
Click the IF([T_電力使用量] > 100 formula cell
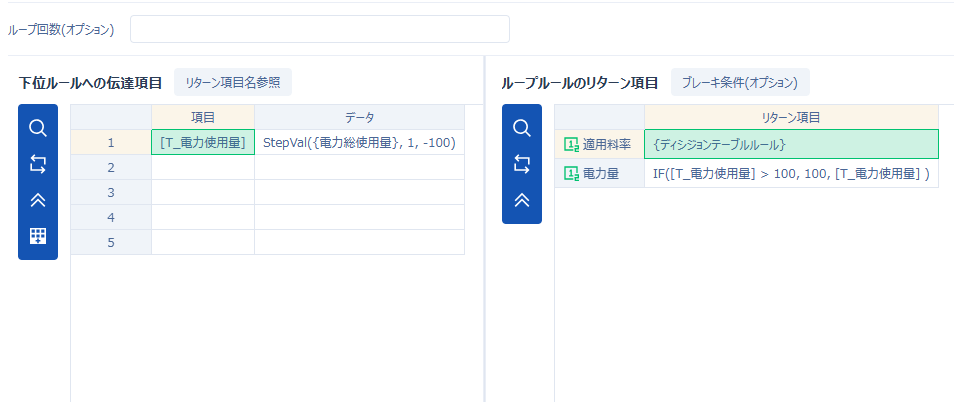(x=791, y=174)
